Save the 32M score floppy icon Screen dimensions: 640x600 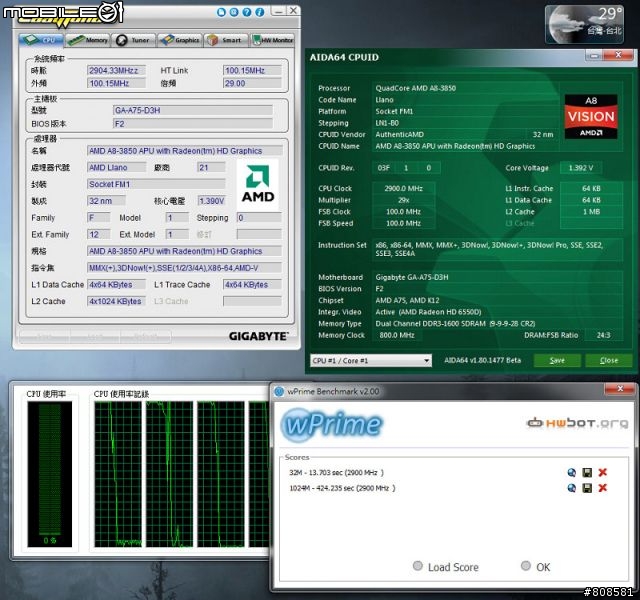tap(587, 473)
